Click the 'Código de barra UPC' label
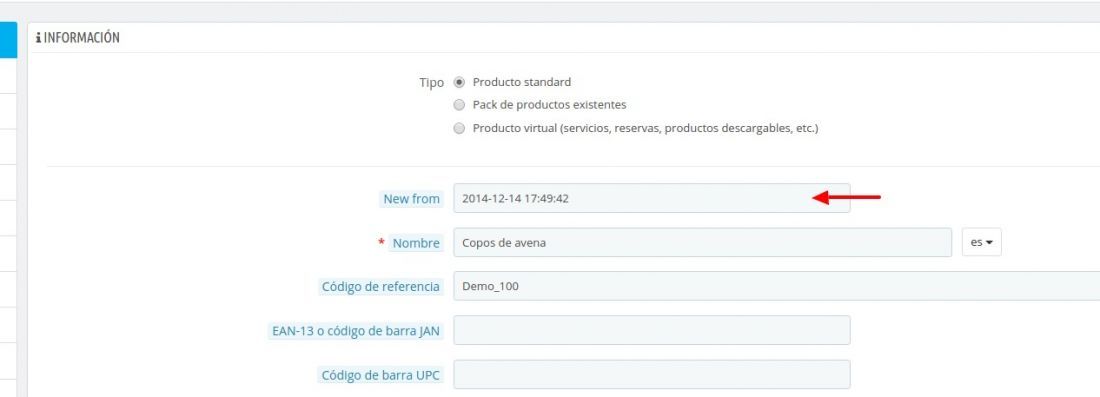 [381, 375]
